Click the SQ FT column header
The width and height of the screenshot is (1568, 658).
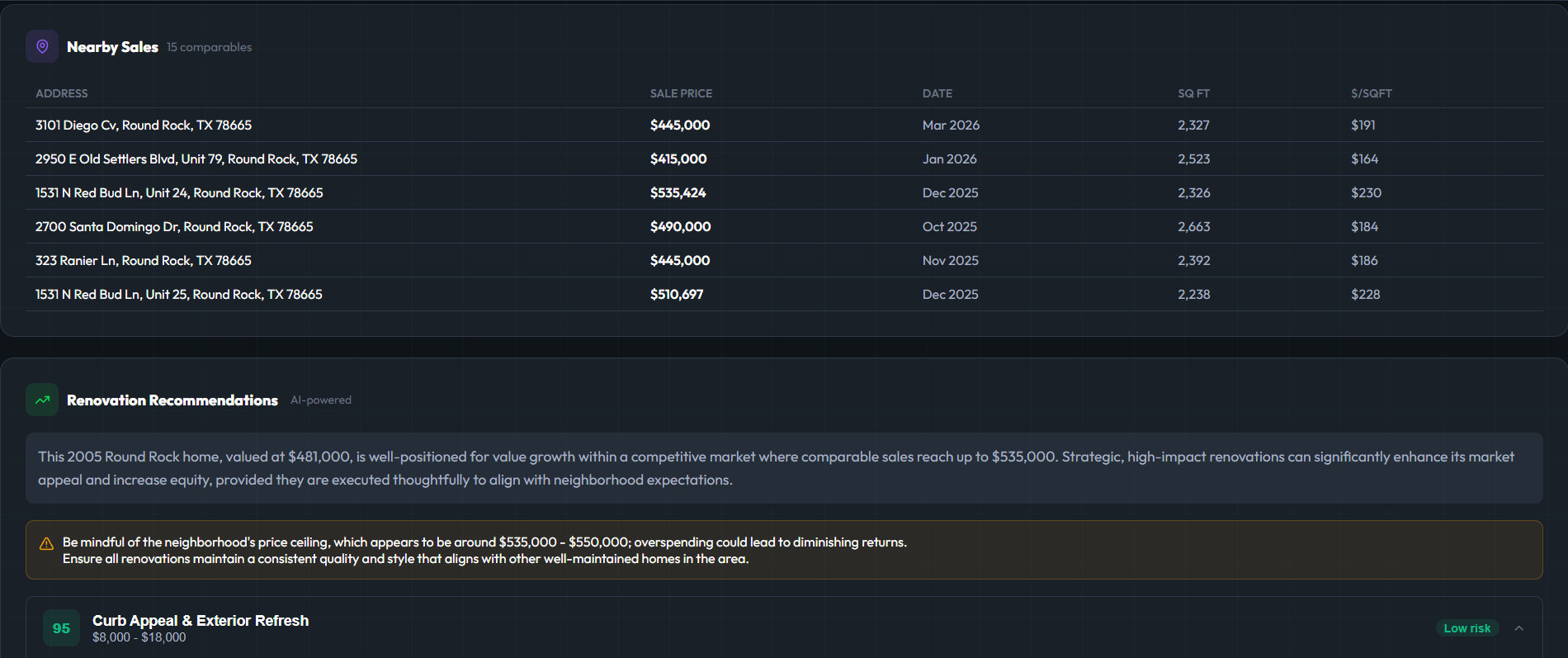[x=1193, y=93]
